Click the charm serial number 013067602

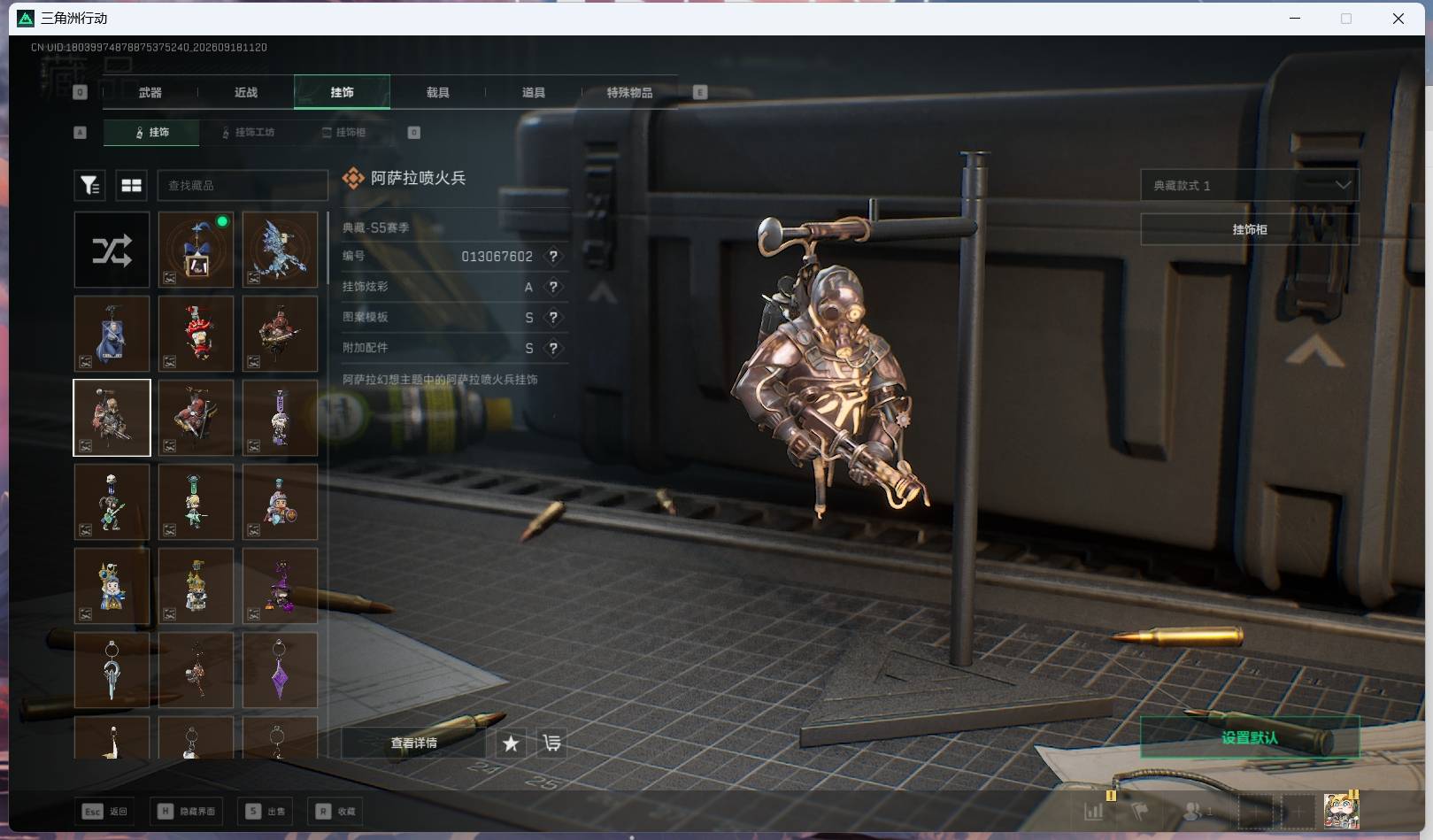click(497, 256)
